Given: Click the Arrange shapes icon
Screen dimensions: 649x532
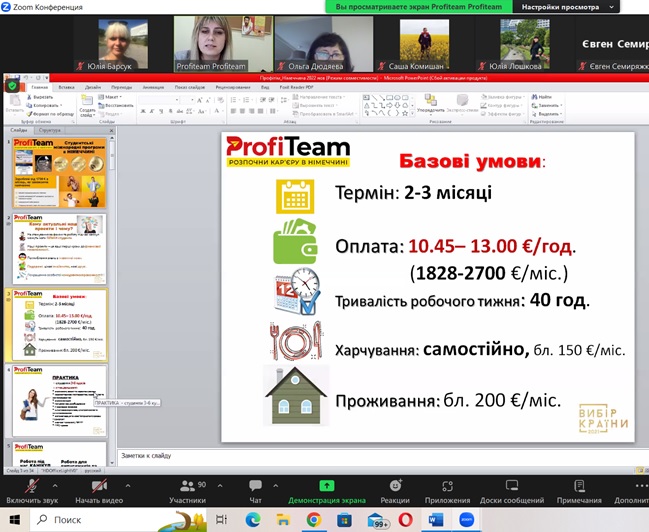Looking at the screenshot, I should tap(430, 100).
